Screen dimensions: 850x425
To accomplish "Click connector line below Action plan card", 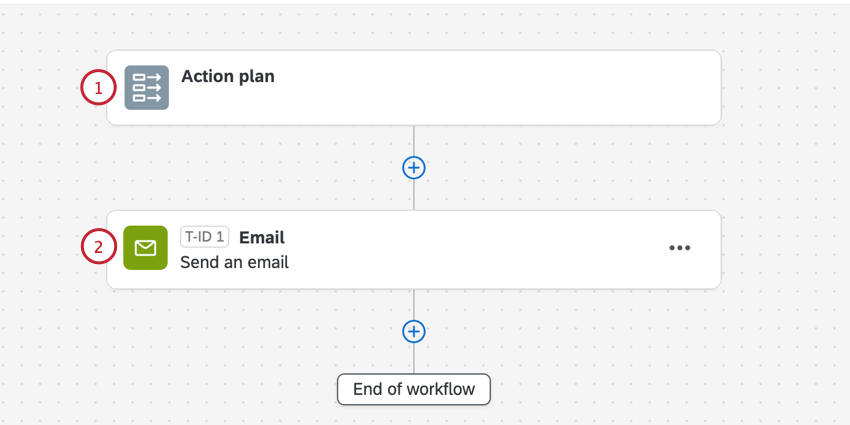I will 413,140.
